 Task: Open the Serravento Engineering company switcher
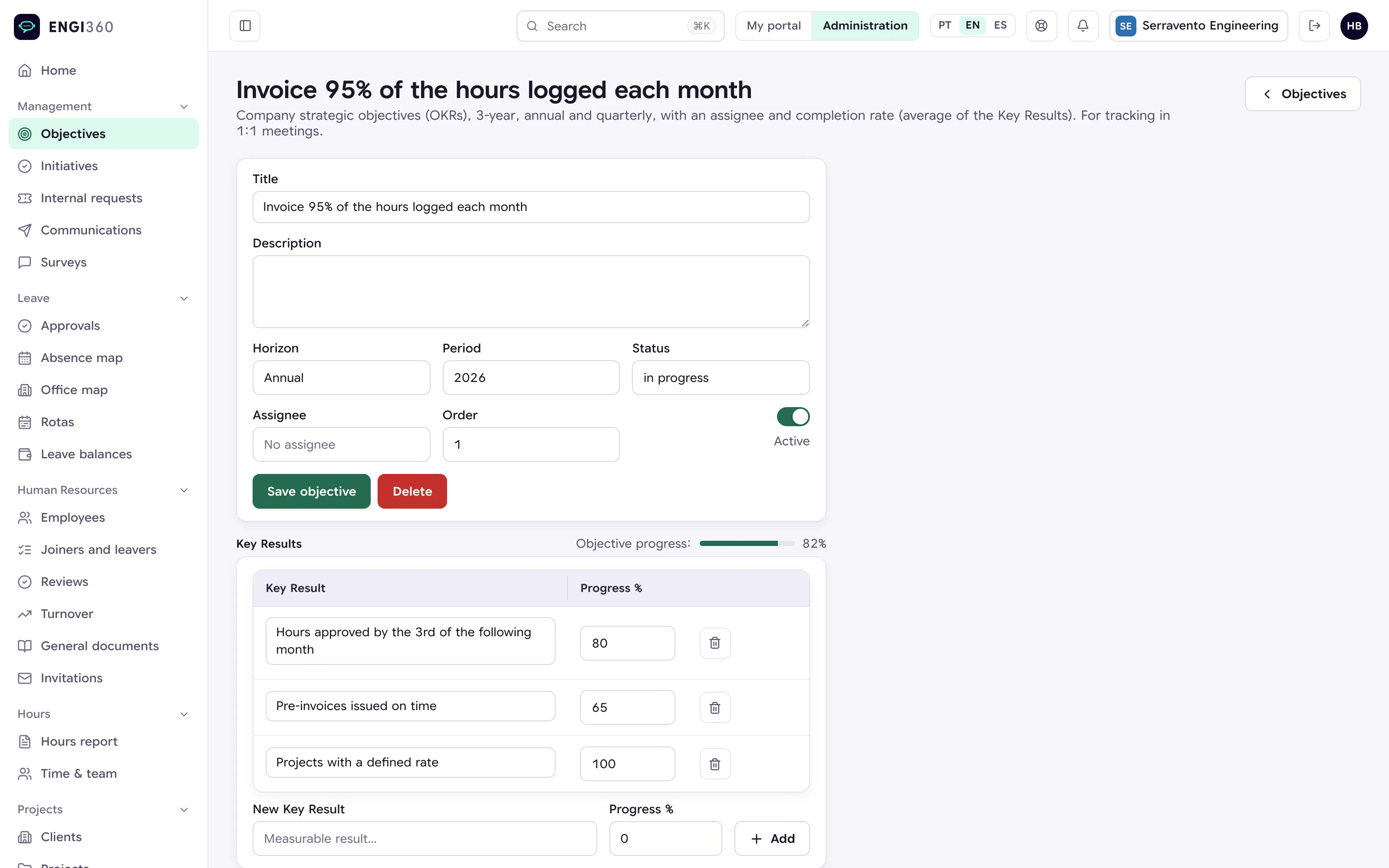tap(1198, 26)
